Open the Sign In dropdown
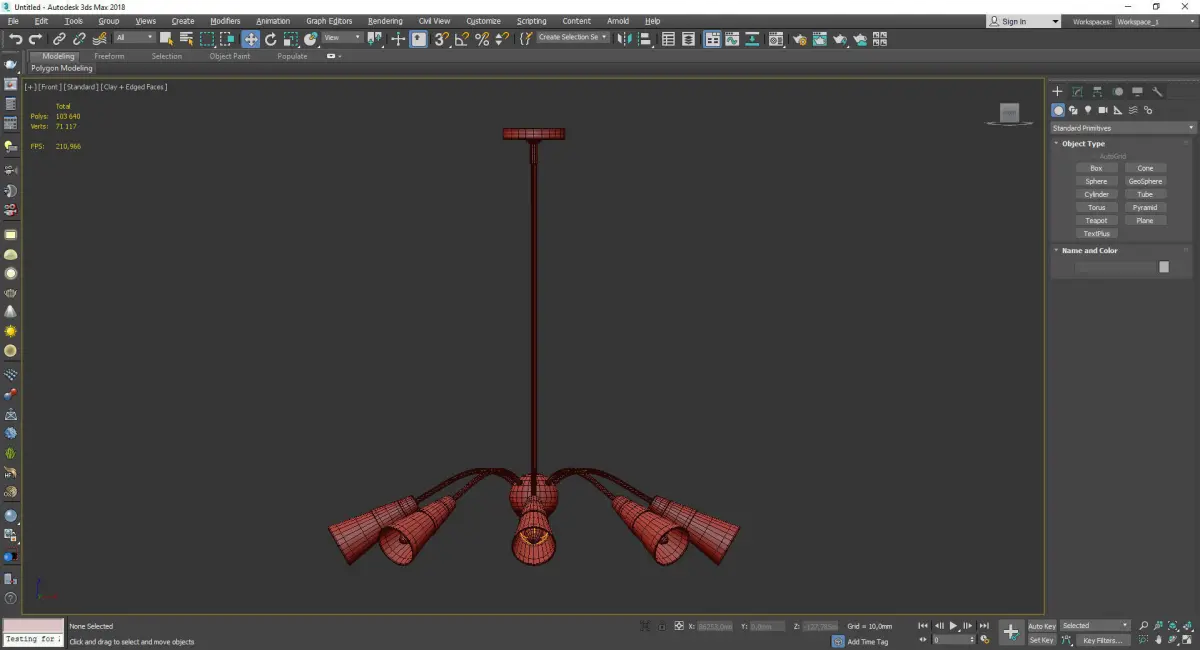 (1024, 21)
